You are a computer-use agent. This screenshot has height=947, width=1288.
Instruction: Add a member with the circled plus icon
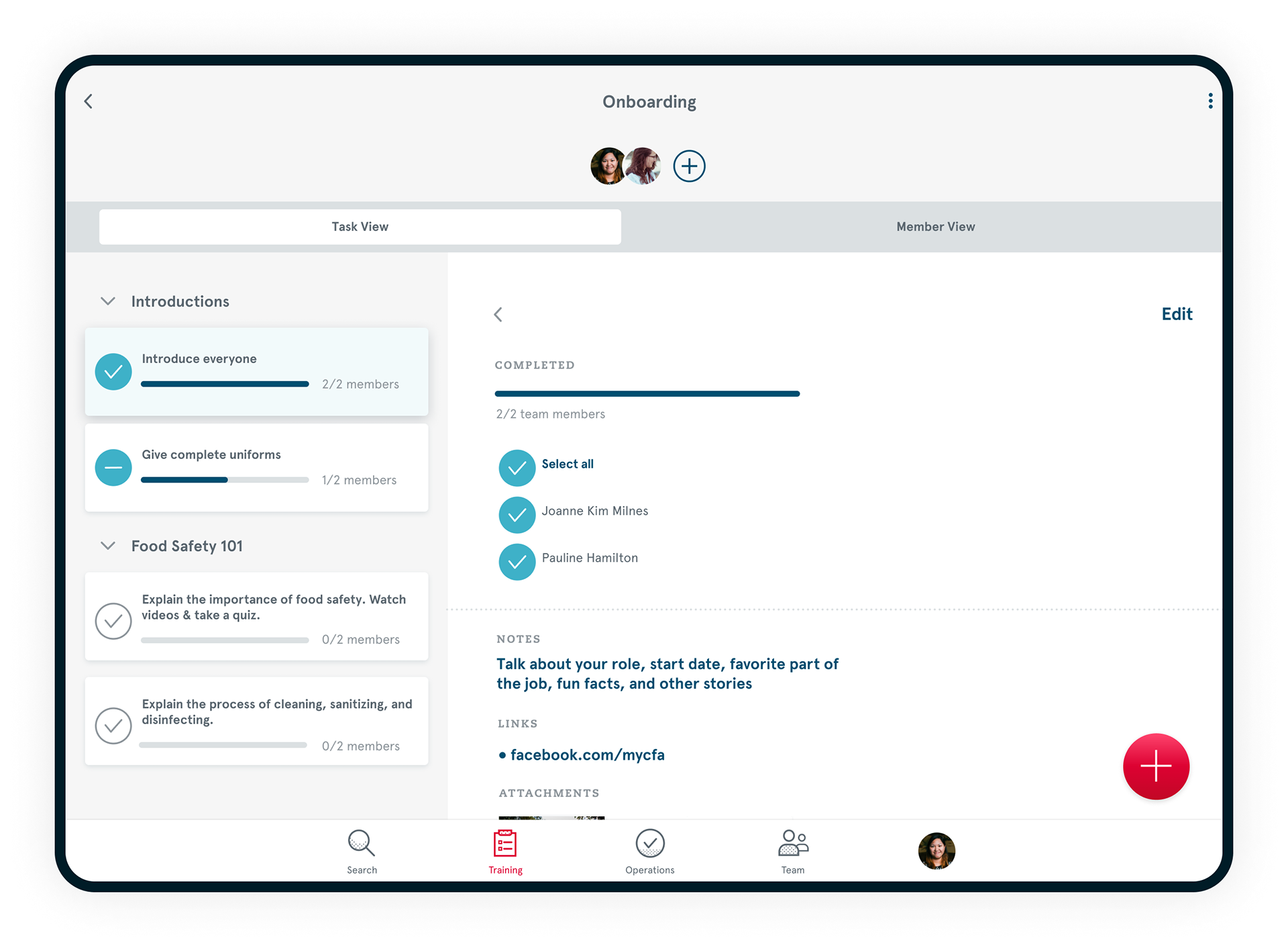pyautogui.click(x=689, y=166)
